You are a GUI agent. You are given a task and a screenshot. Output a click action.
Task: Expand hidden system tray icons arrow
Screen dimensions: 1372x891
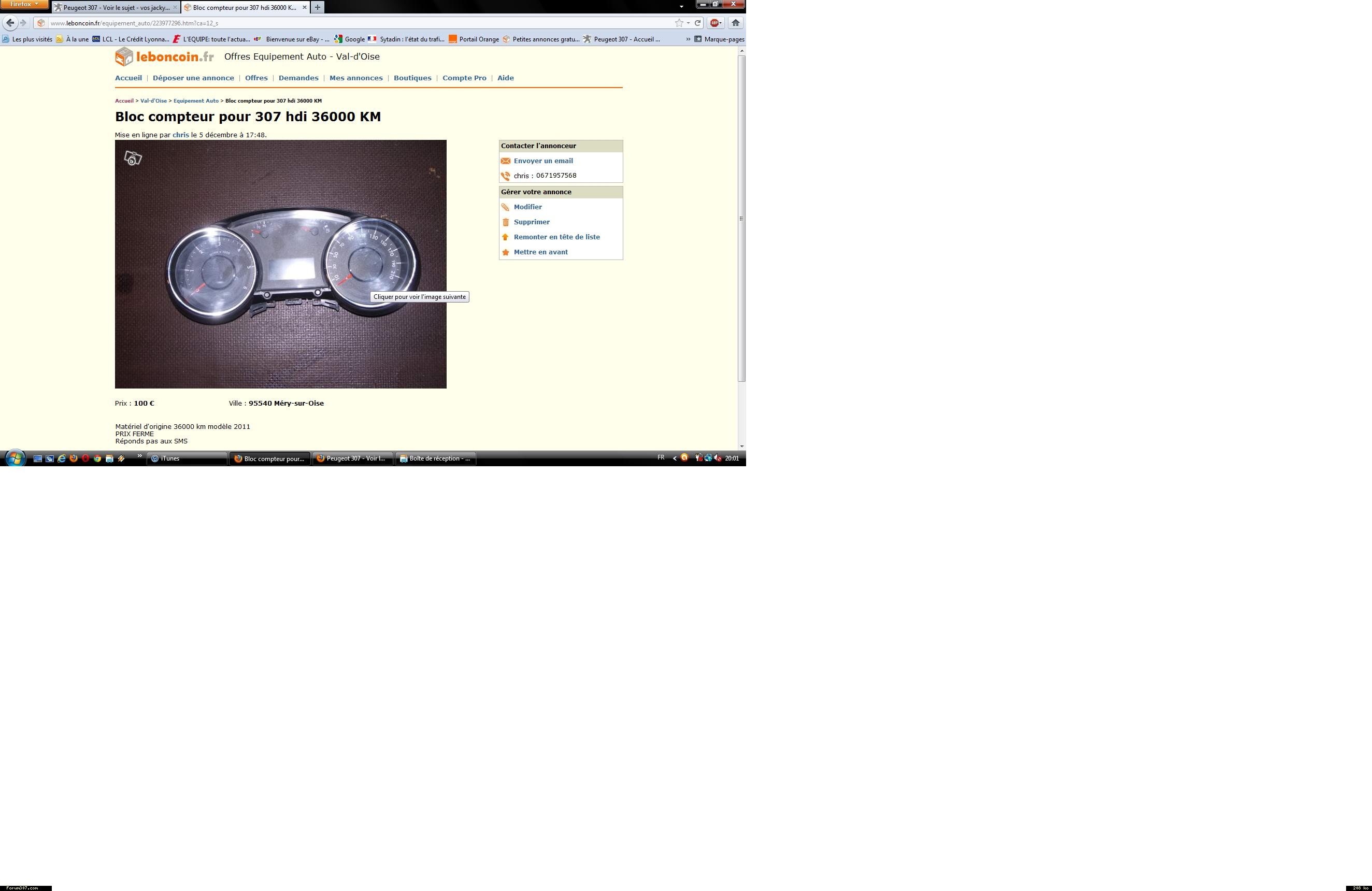(x=675, y=459)
